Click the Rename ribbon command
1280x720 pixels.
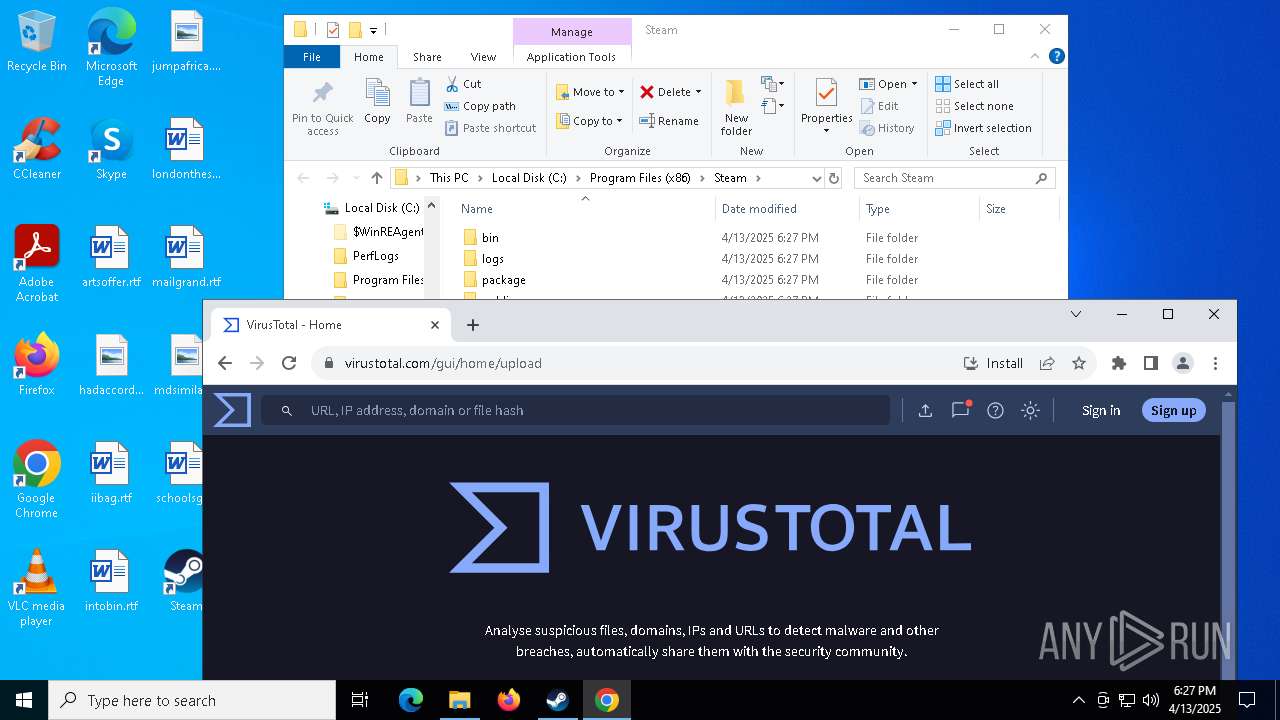(x=669, y=121)
